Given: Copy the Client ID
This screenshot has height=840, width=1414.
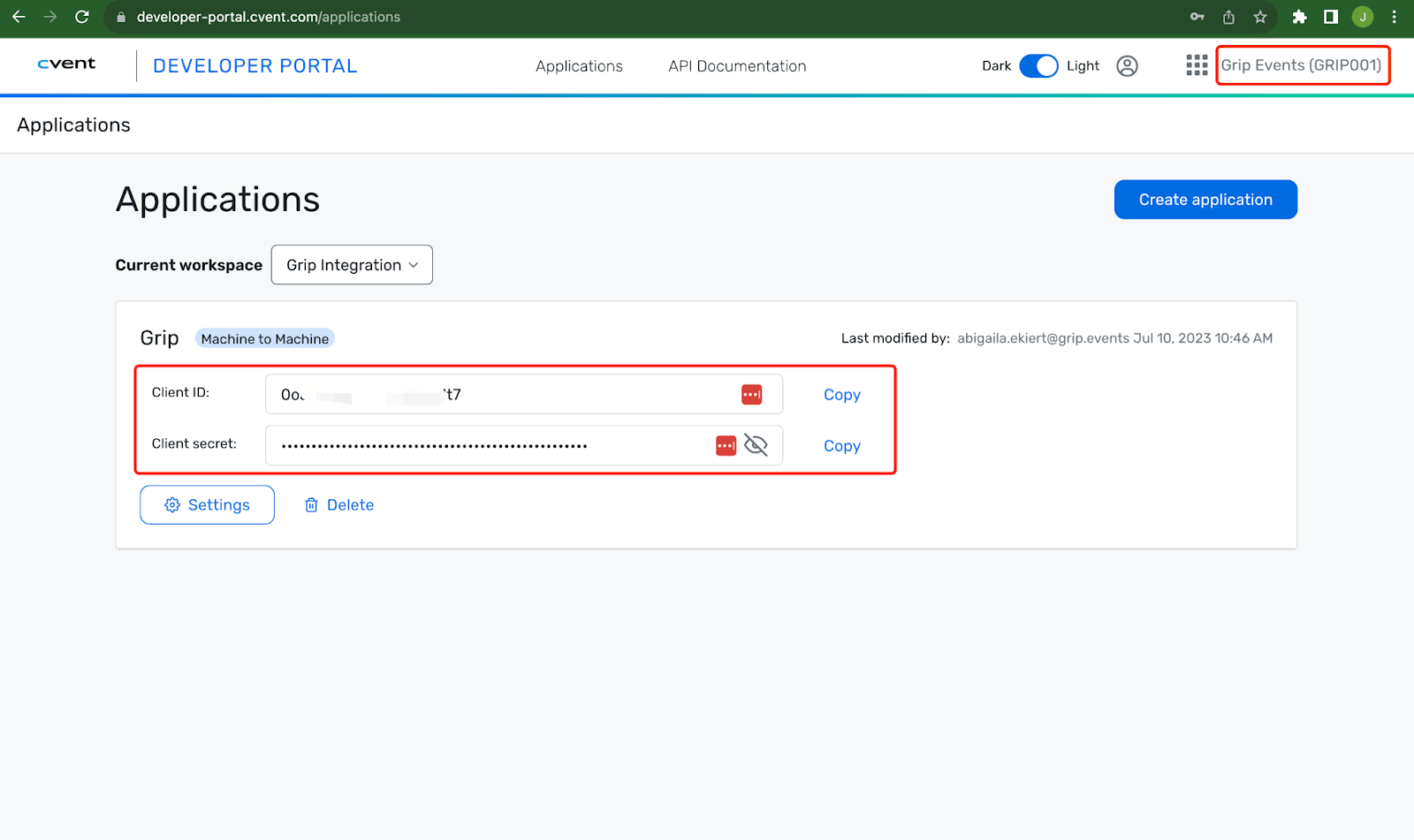Looking at the screenshot, I should [x=841, y=394].
